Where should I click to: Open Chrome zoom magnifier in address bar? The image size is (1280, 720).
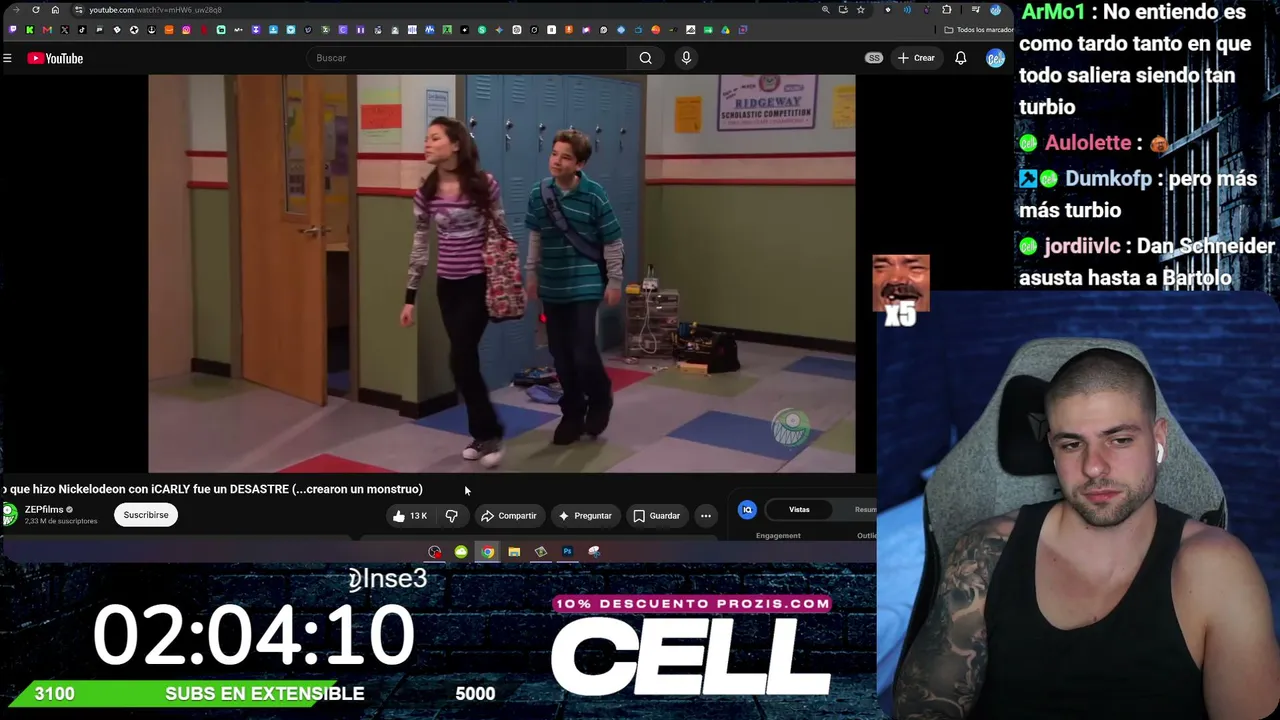tap(825, 10)
